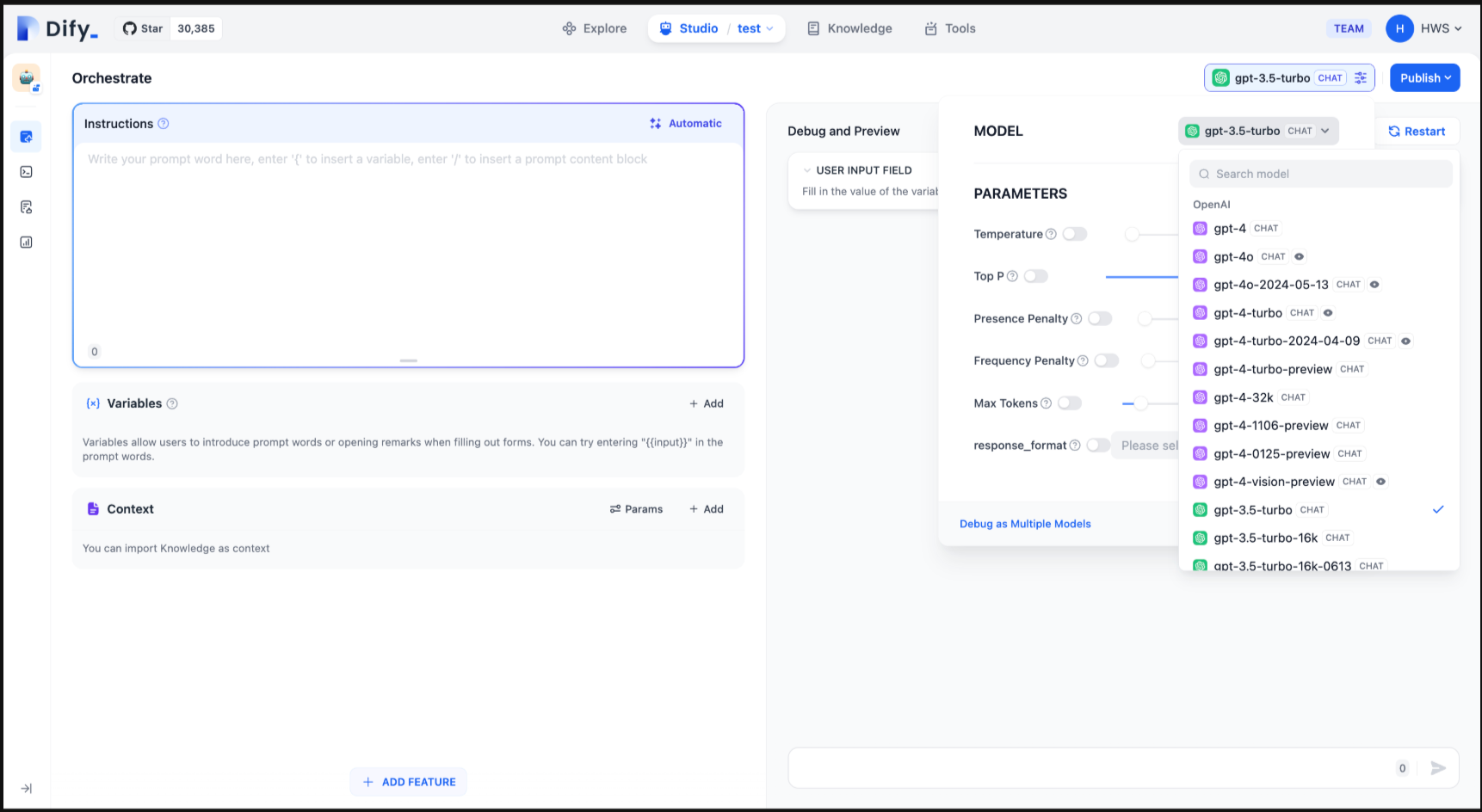Click the Variables help question icon
This screenshot has width=1482, height=812.
coord(172,403)
